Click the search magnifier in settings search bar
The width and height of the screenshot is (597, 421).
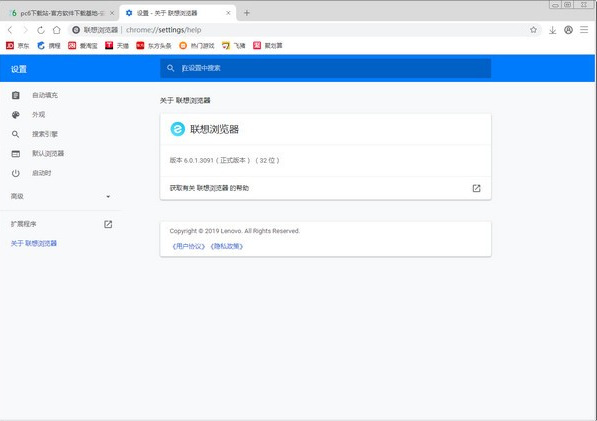click(x=171, y=68)
